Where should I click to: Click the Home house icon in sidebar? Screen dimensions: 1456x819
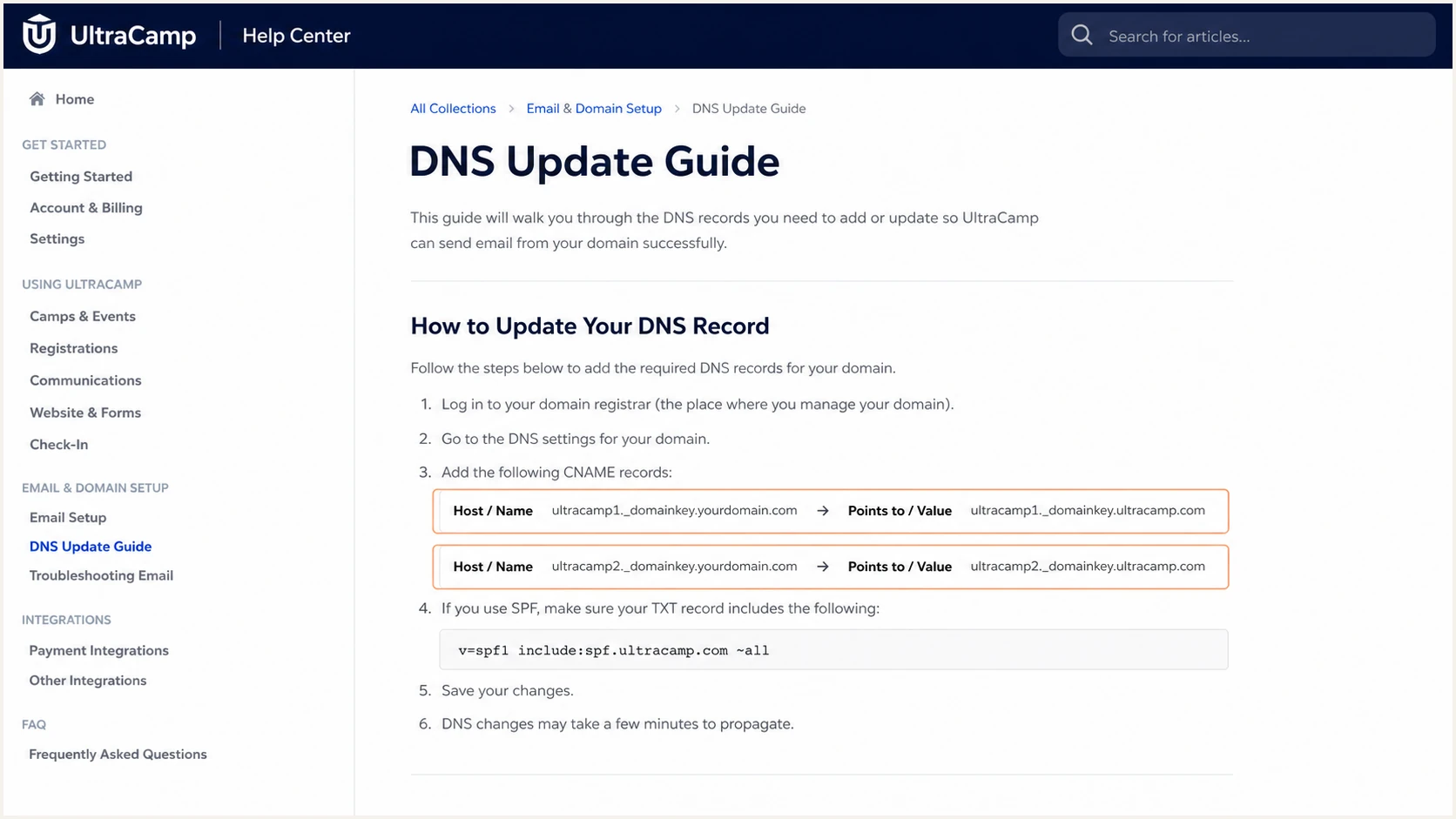tap(37, 98)
